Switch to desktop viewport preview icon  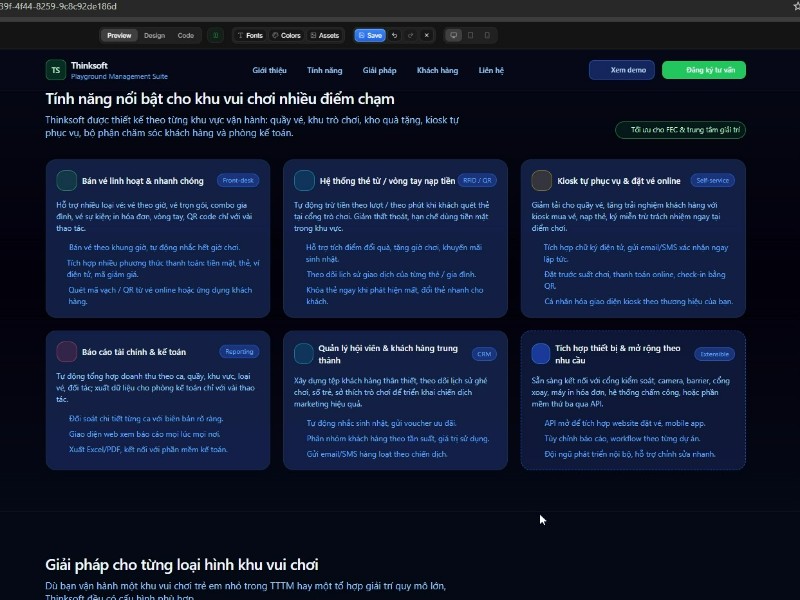click(453, 35)
